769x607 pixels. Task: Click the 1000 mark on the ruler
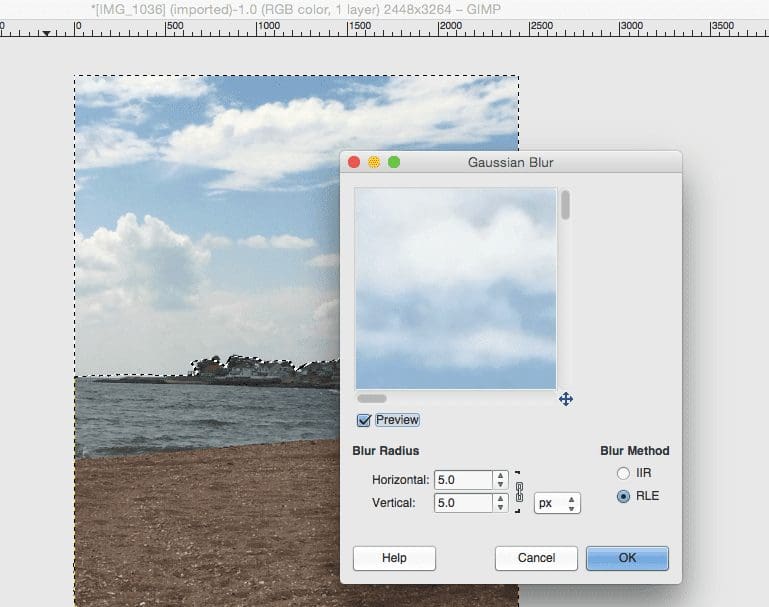(x=268, y=26)
